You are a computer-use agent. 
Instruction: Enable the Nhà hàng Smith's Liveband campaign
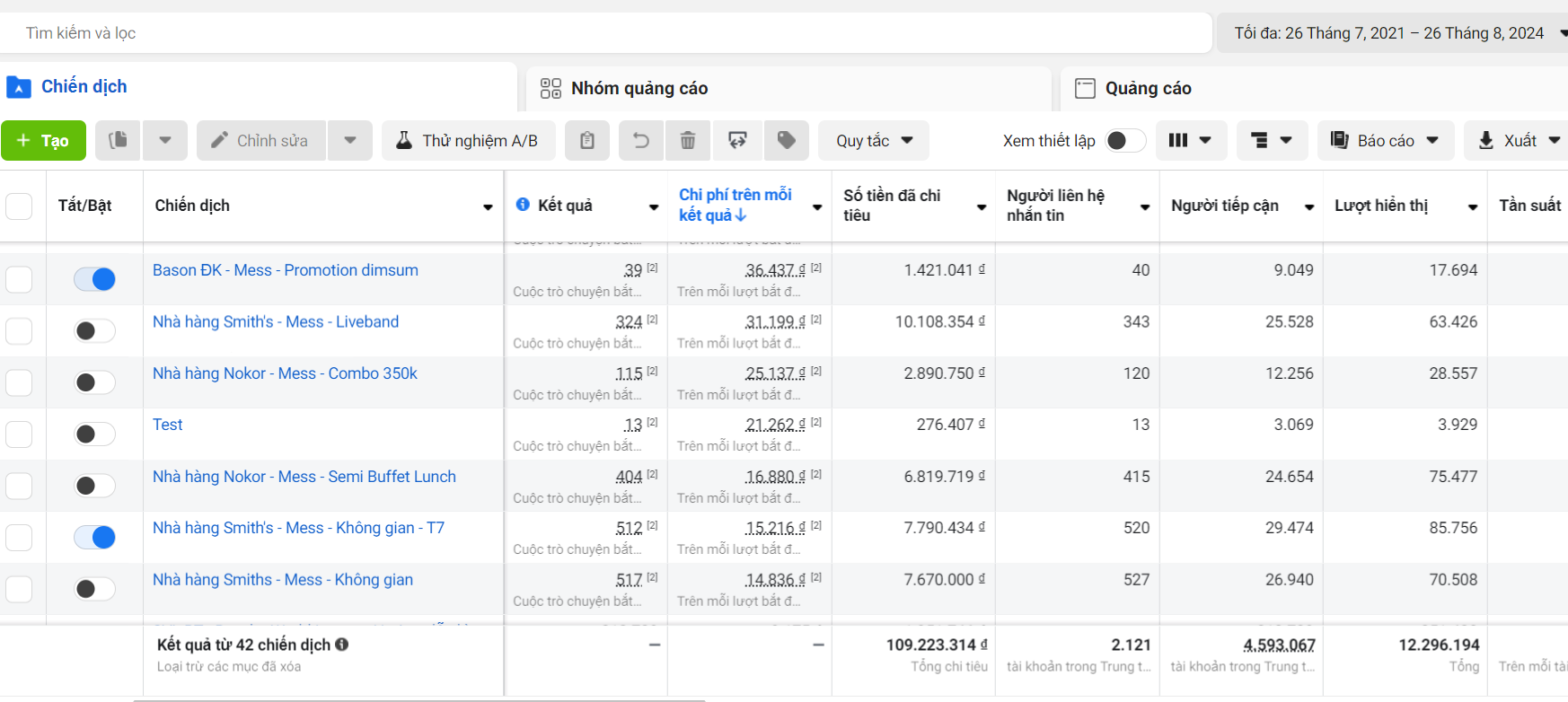tap(94, 331)
